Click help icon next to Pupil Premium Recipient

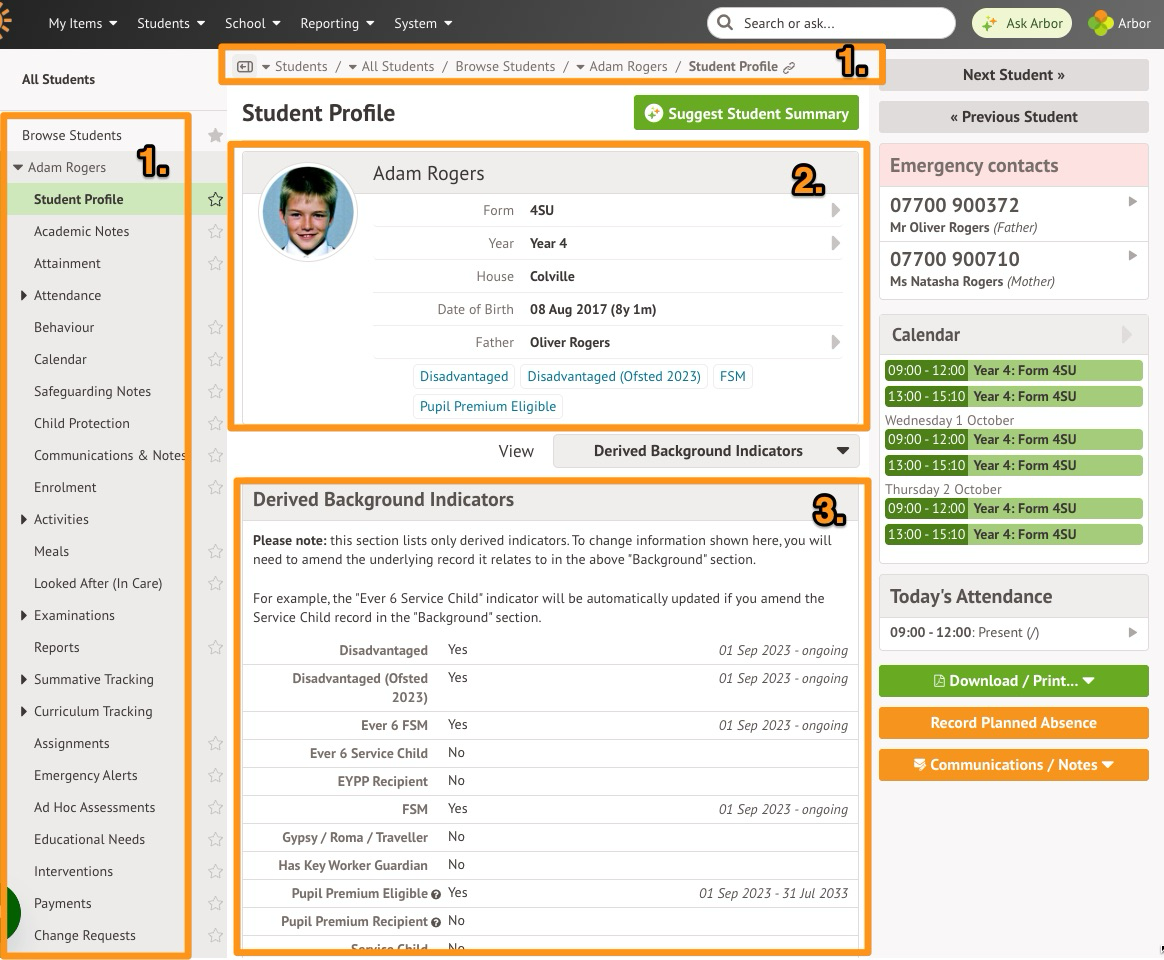tap(436, 922)
